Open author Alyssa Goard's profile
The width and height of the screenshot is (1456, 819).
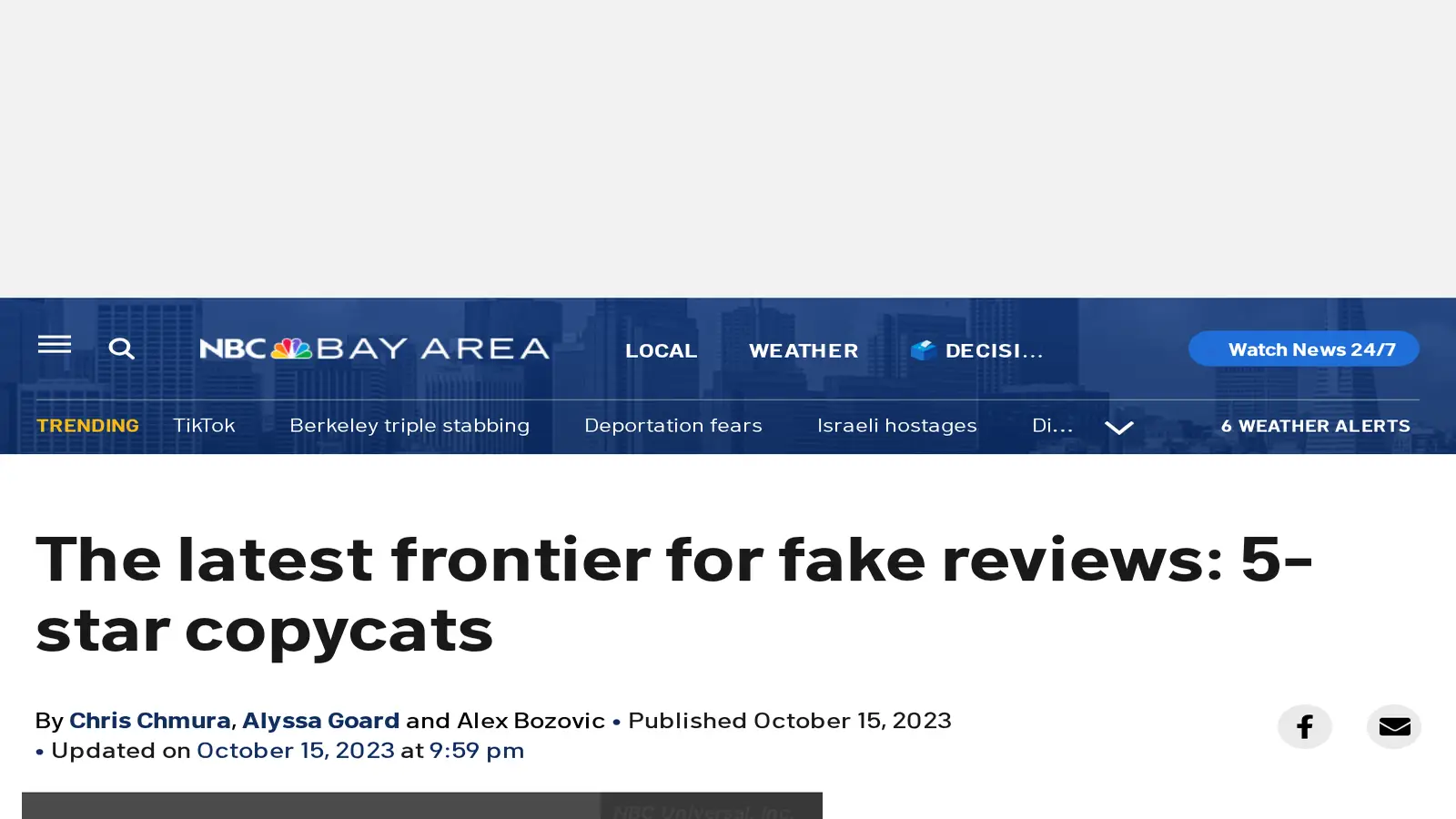point(320,720)
